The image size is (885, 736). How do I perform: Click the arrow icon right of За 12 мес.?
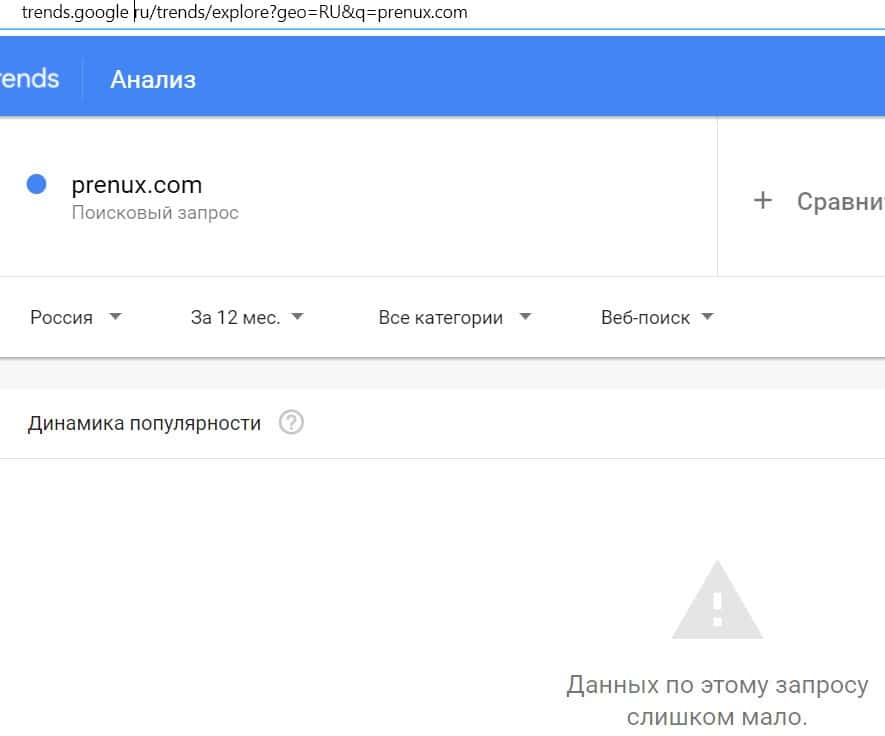[x=297, y=317]
